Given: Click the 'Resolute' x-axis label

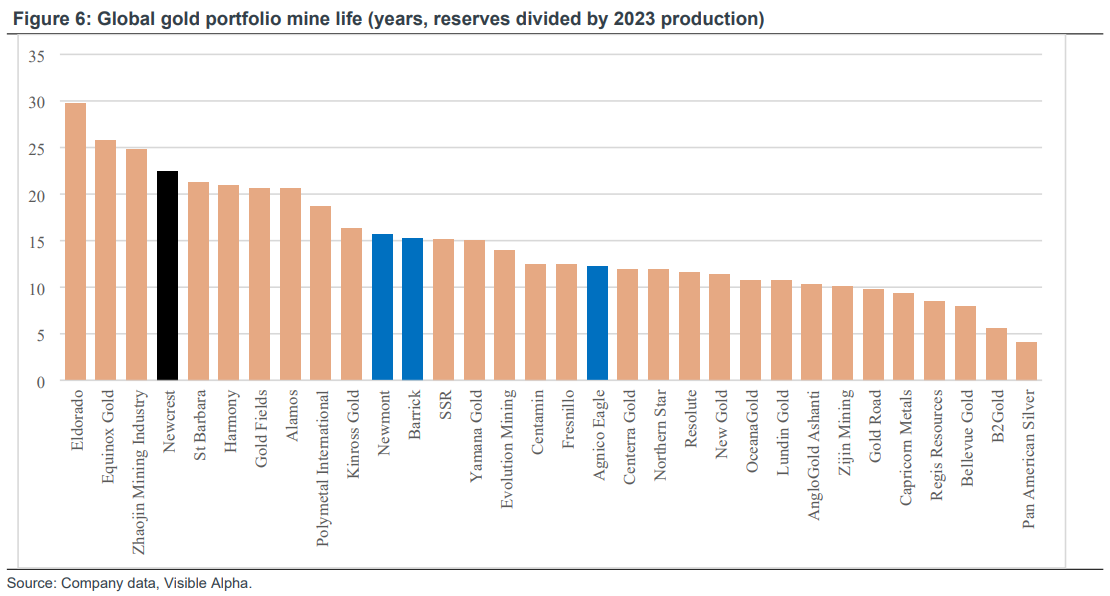Looking at the screenshot, I should [692, 418].
